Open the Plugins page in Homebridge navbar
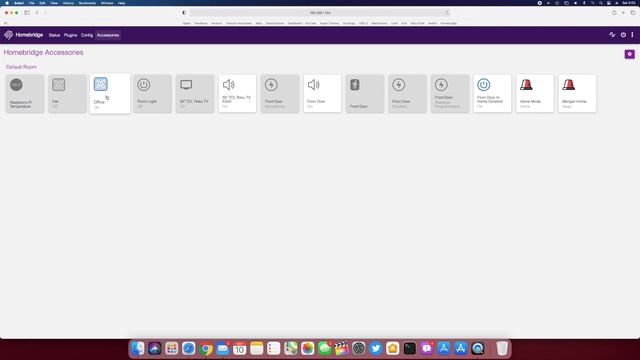 pyautogui.click(x=70, y=35)
